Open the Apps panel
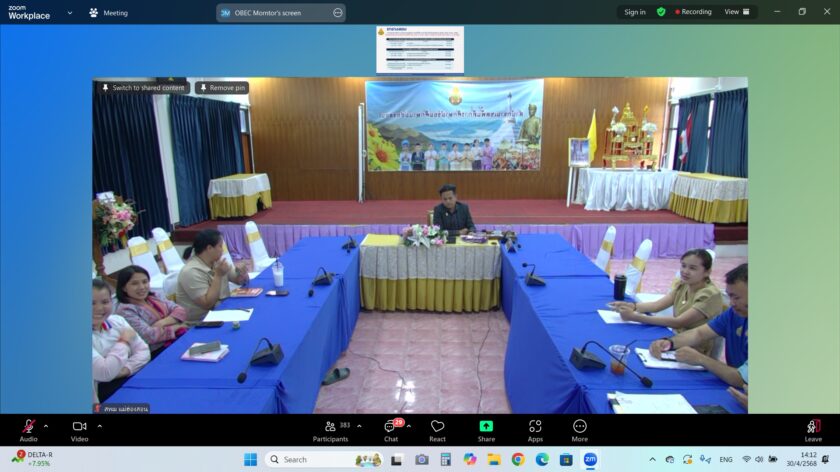The height and width of the screenshot is (472, 840). 535,427
